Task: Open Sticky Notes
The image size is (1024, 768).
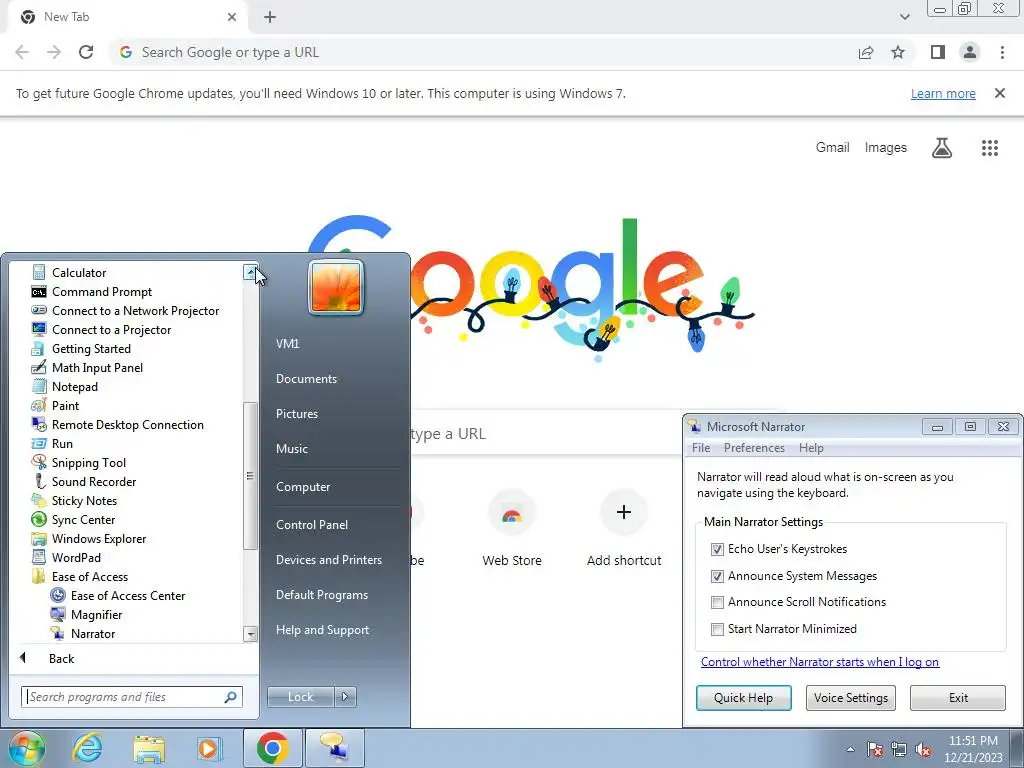Action: 84,500
